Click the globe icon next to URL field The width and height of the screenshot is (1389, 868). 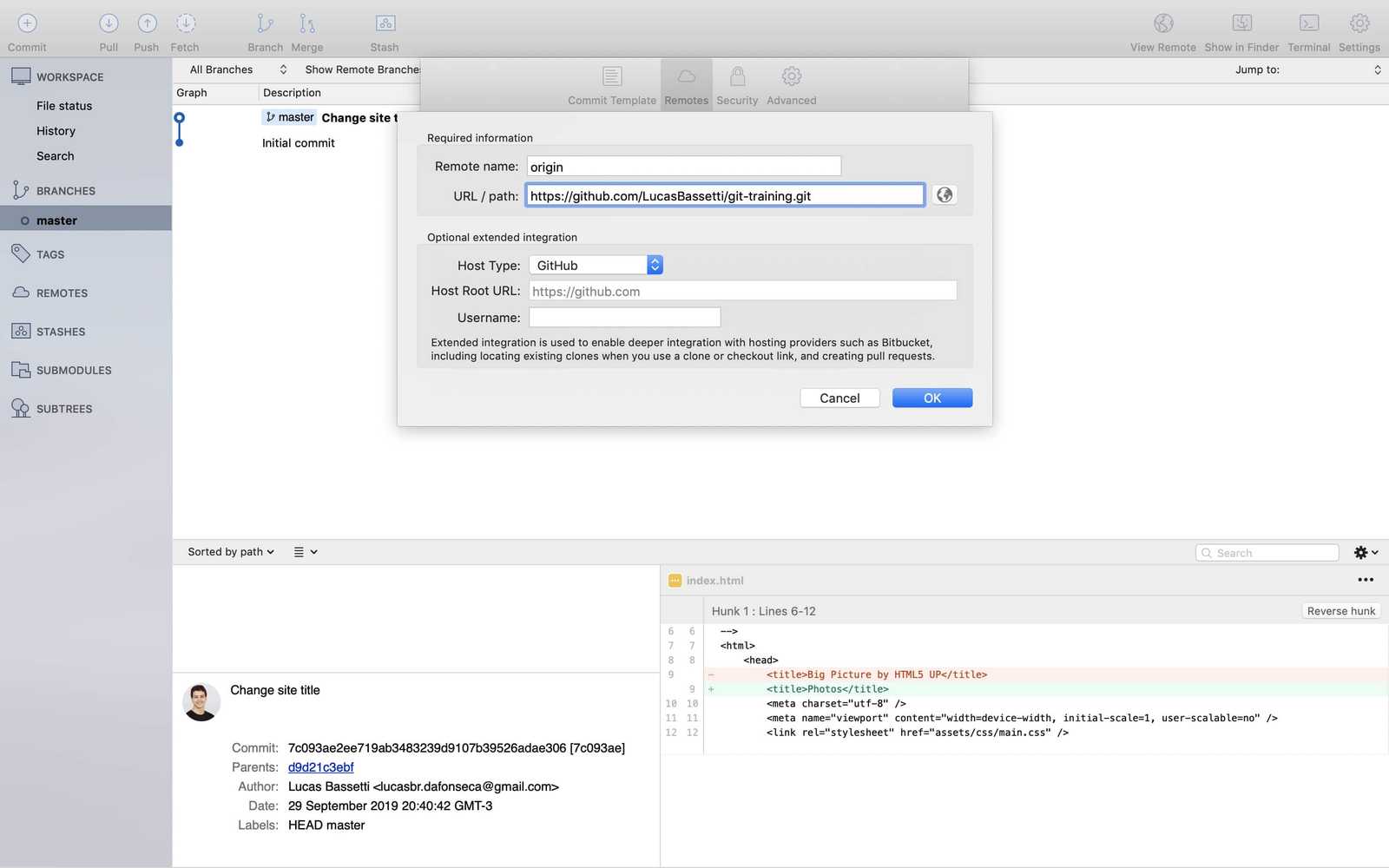[x=944, y=194]
